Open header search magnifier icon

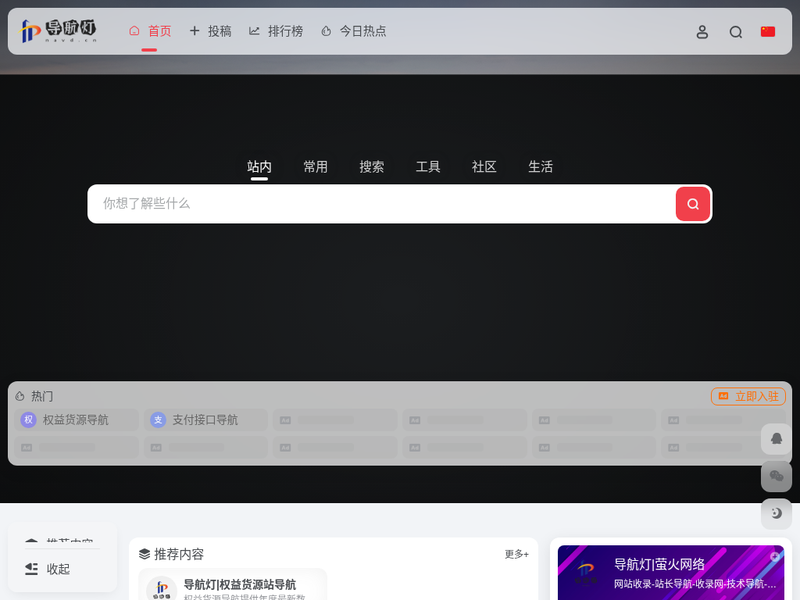[x=736, y=32]
